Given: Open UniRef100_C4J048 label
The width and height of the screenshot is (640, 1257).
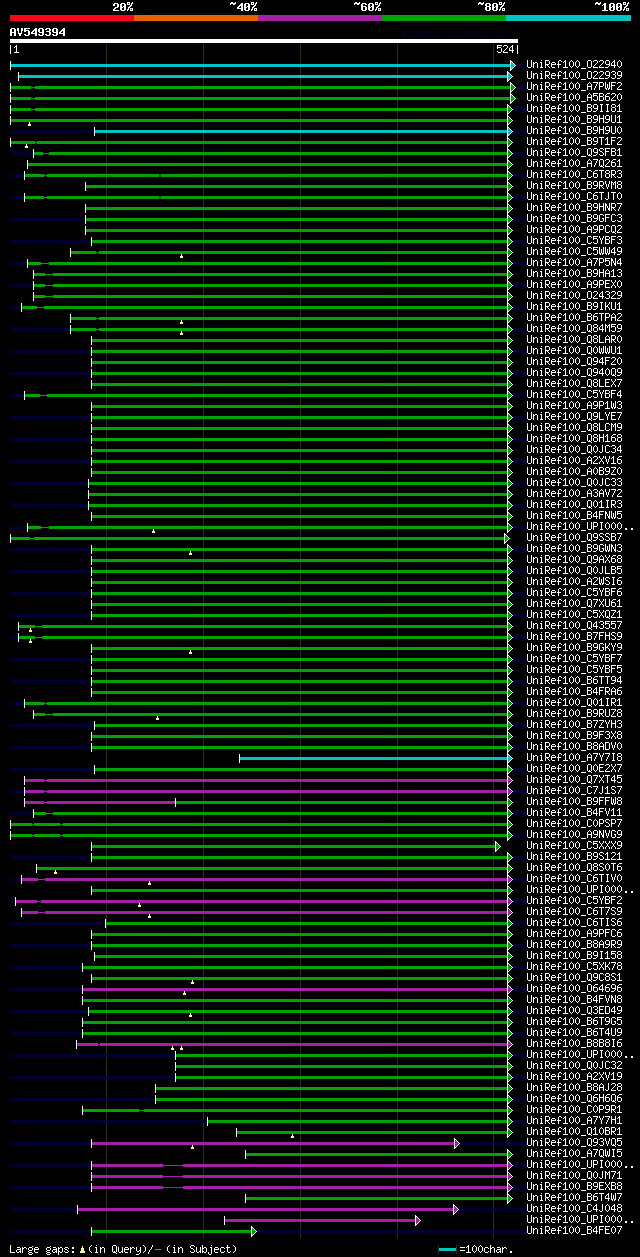Looking at the screenshot, I should pyautogui.click(x=574, y=1209).
